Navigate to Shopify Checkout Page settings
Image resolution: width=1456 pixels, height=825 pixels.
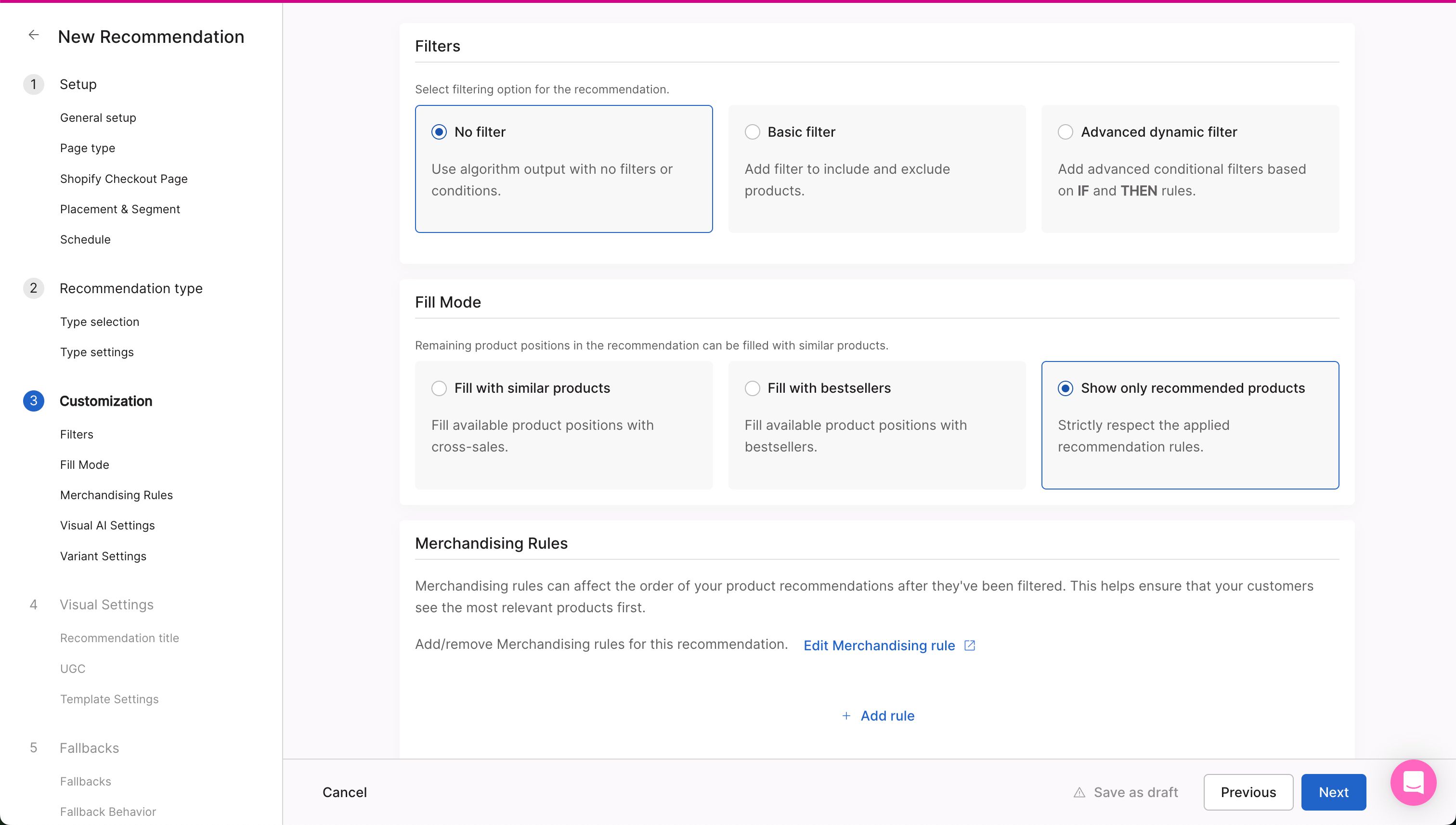[124, 179]
